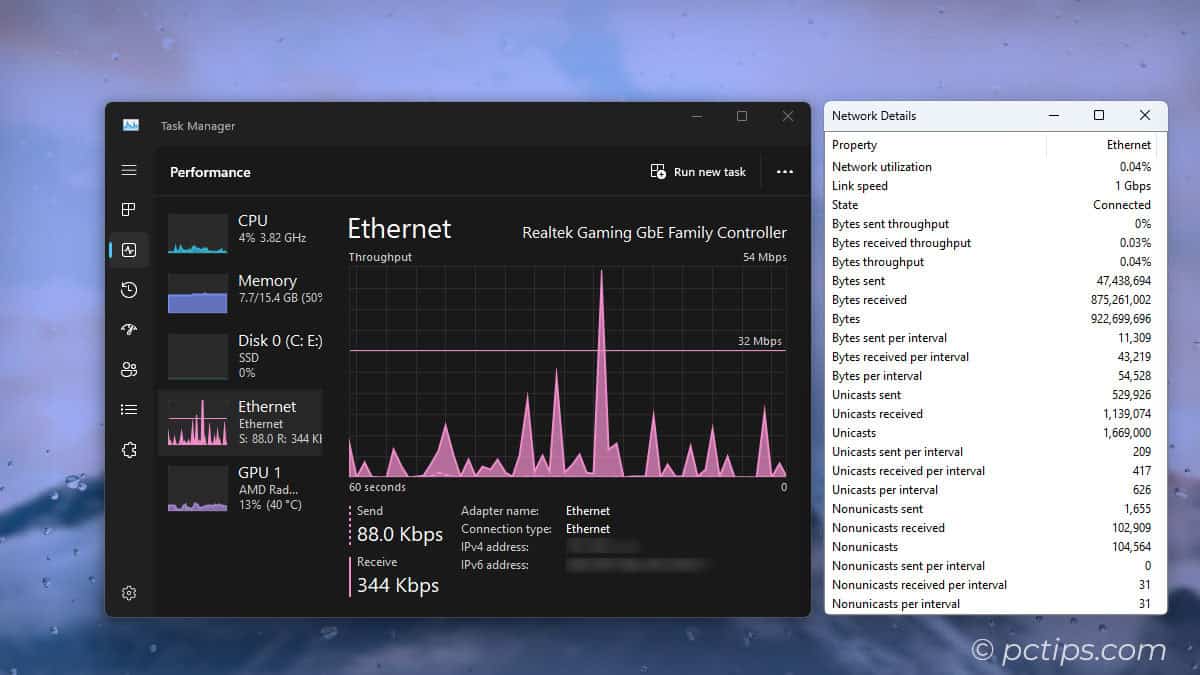The image size is (1200, 675).
Task: Switch to the Users page
Action: coord(128,369)
